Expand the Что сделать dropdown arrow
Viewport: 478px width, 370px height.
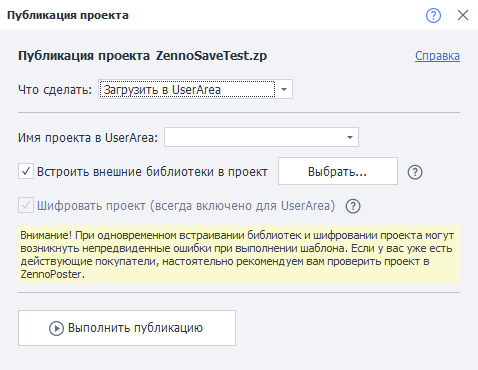pyautogui.click(x=284, y=89)
